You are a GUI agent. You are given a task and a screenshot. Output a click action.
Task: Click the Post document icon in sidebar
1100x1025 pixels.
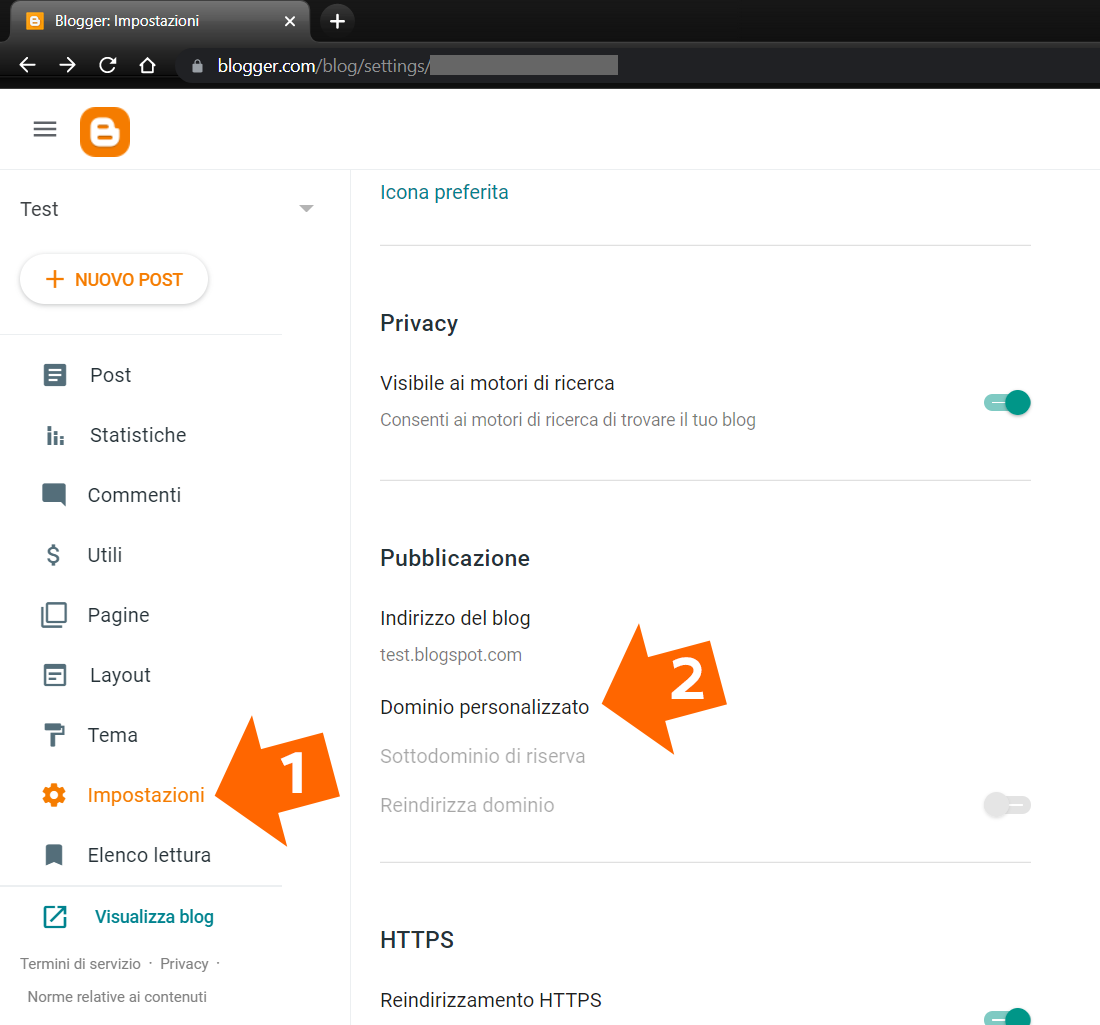pyautogui.click(x=55, y=375)
